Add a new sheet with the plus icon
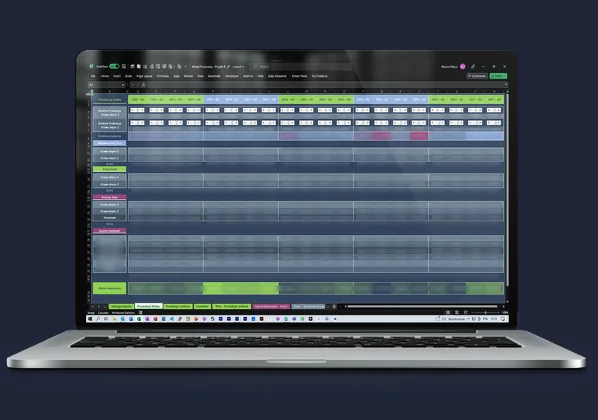This screenshot has width=598, height=420. pyautogui.click(x=334, y=306)
